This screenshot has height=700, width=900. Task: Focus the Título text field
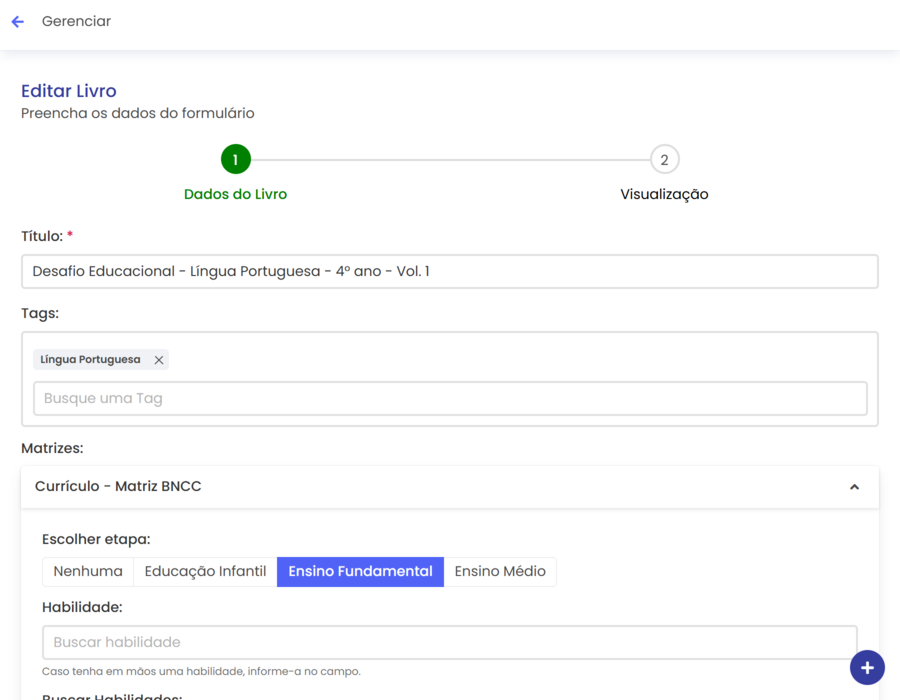coord(449,272)
